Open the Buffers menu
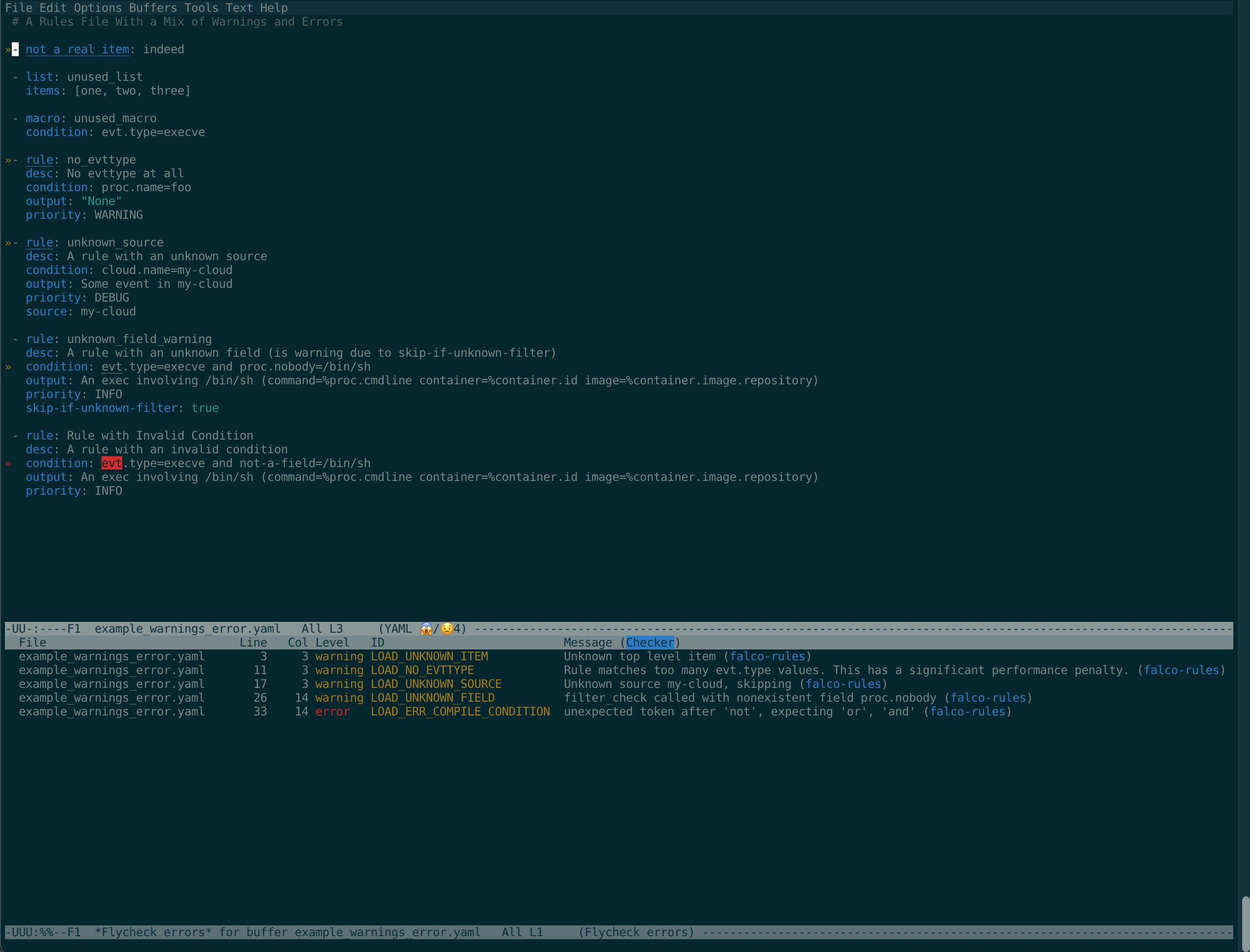 click(x=153, y=8)
